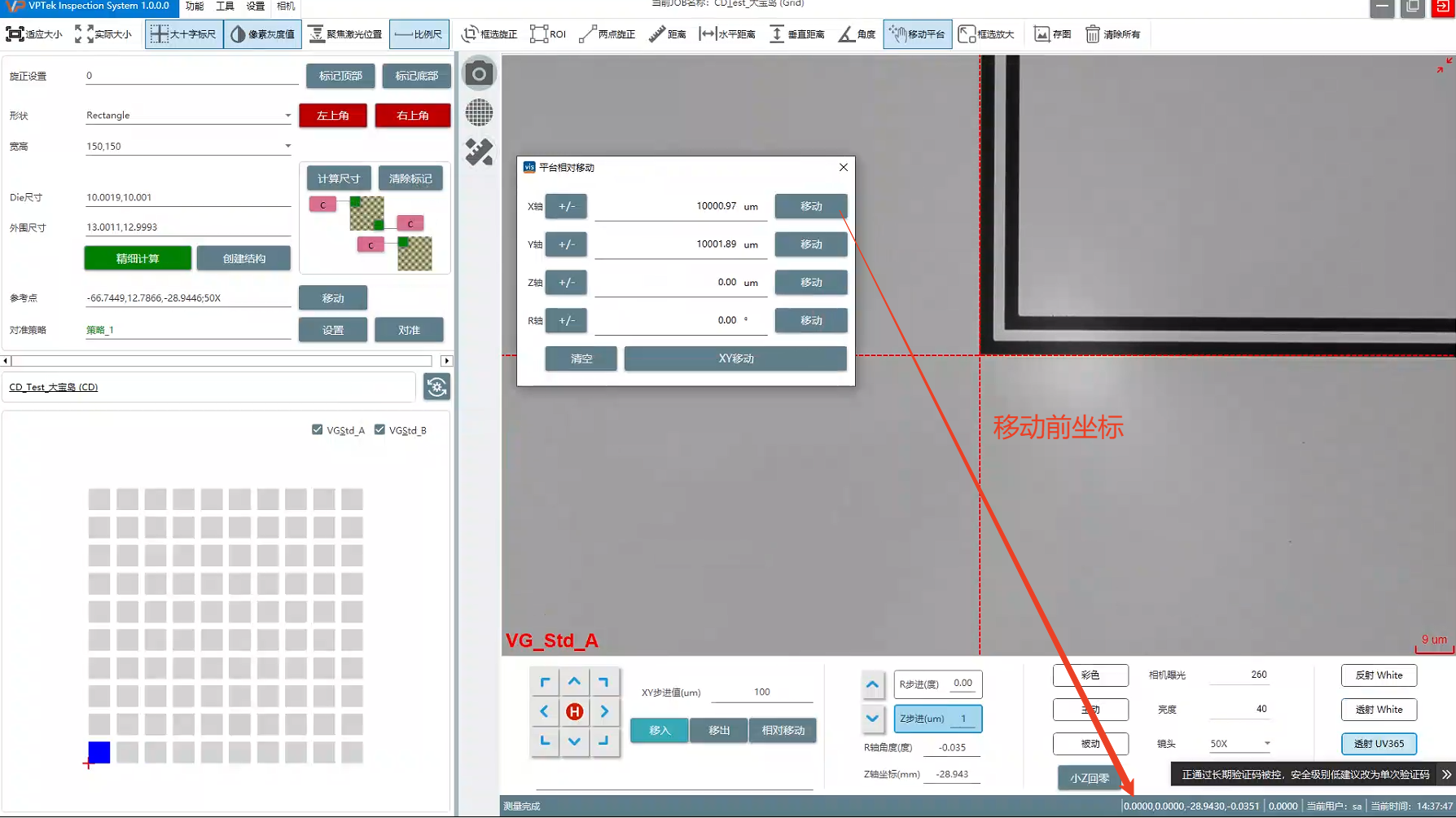Click the green 精细计算 button
Image resolution: width=1456 pixels, height=818 pixels.
(x=138, y=258)
